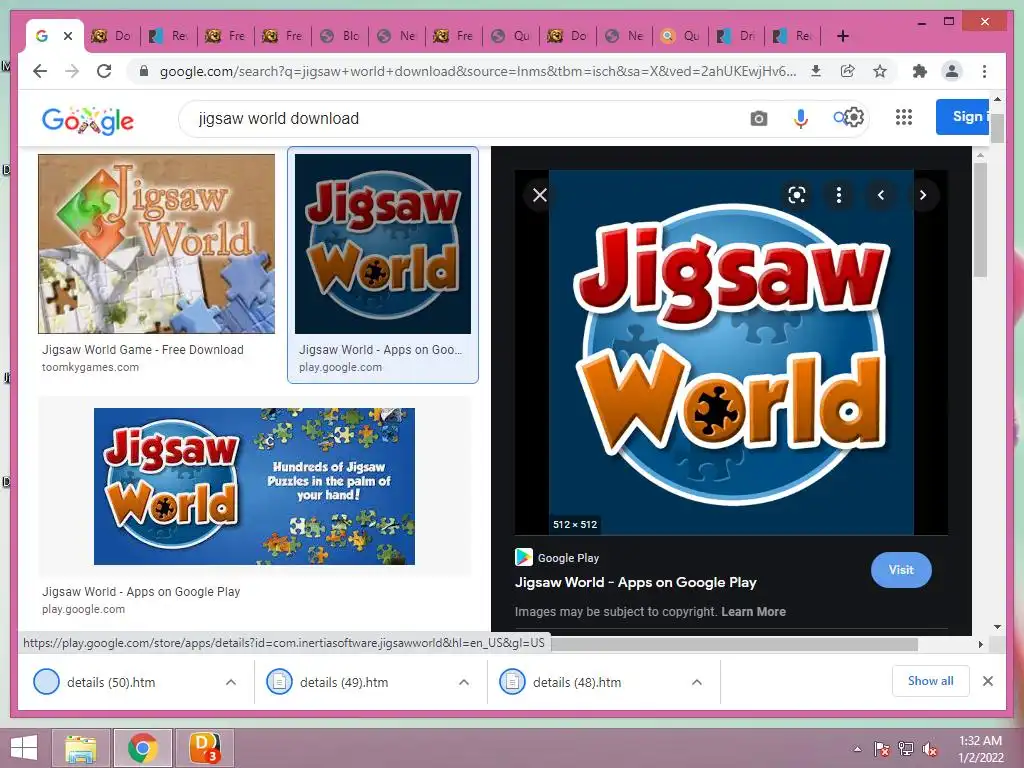1024x768 pixels.
Task: Click the preview panel vertical scrollbar
Action: point(980,220)
